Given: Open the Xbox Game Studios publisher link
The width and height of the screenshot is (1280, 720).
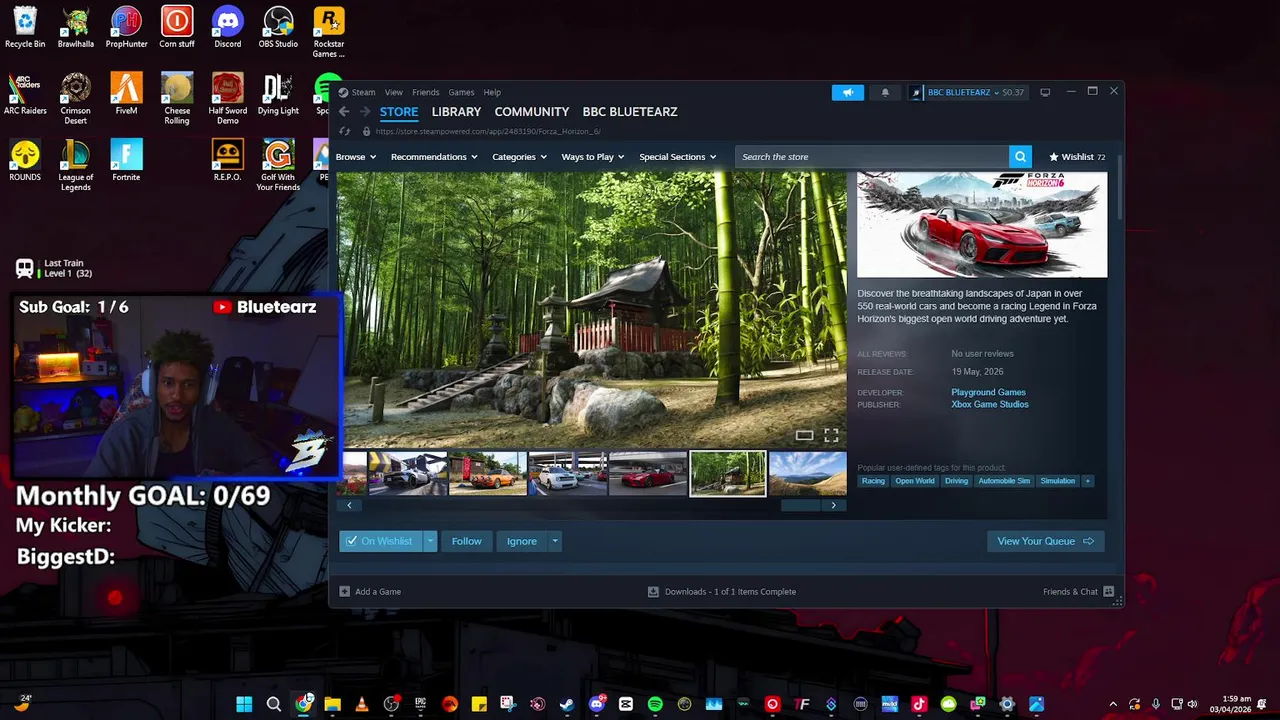Looking at the screenshot, I should coord(990,404).
